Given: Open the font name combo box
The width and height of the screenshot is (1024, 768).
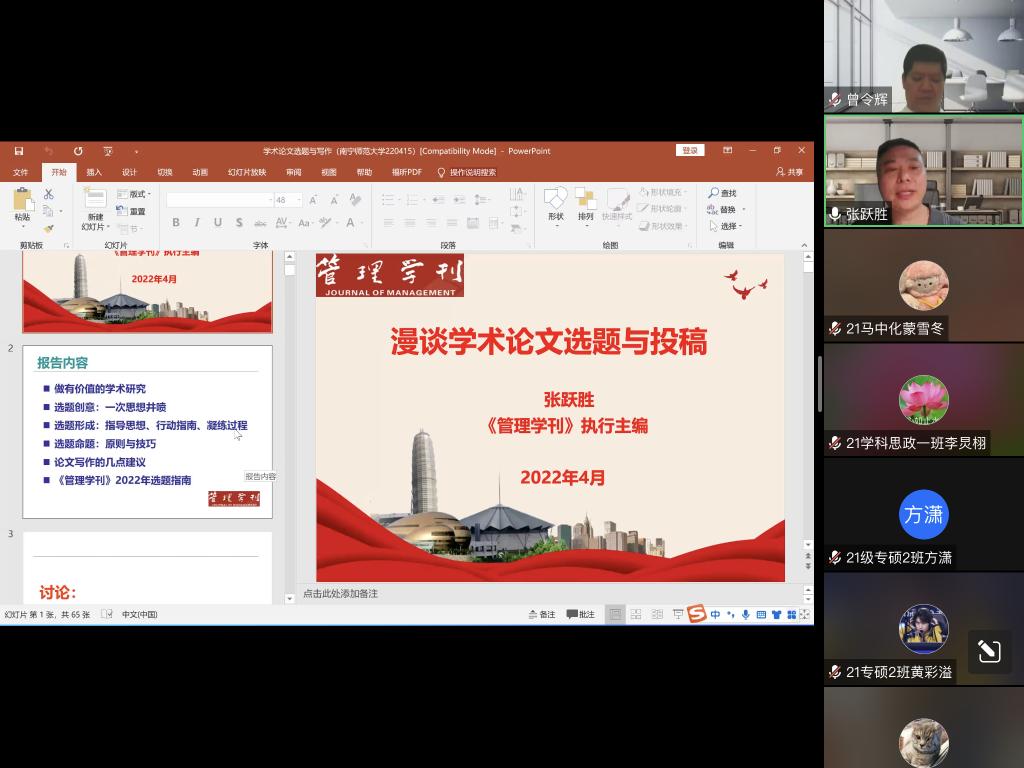Looking at the screenshot, I should click(220, 200).
